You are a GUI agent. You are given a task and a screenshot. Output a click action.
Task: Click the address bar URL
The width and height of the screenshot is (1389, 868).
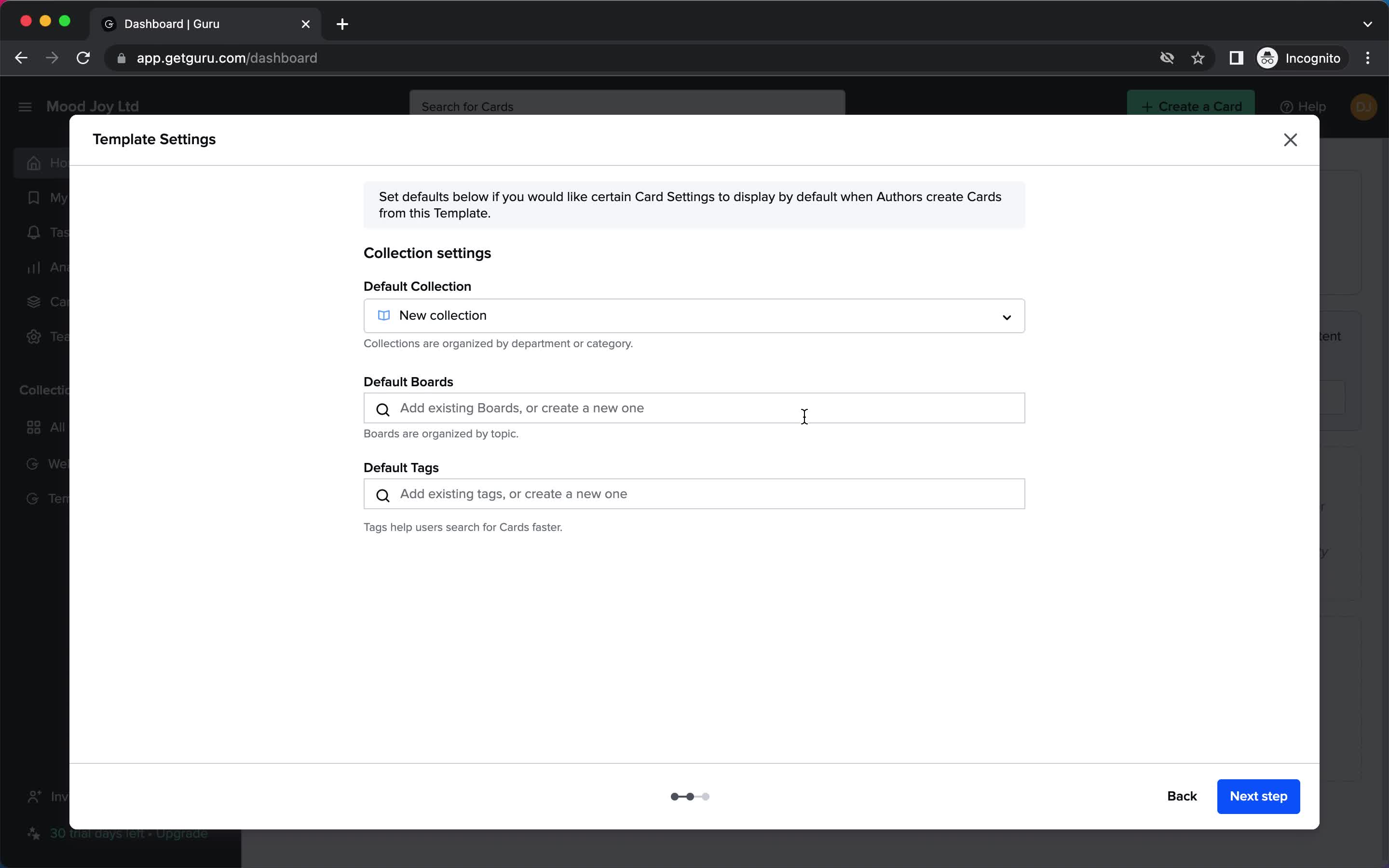pos(227,58)
